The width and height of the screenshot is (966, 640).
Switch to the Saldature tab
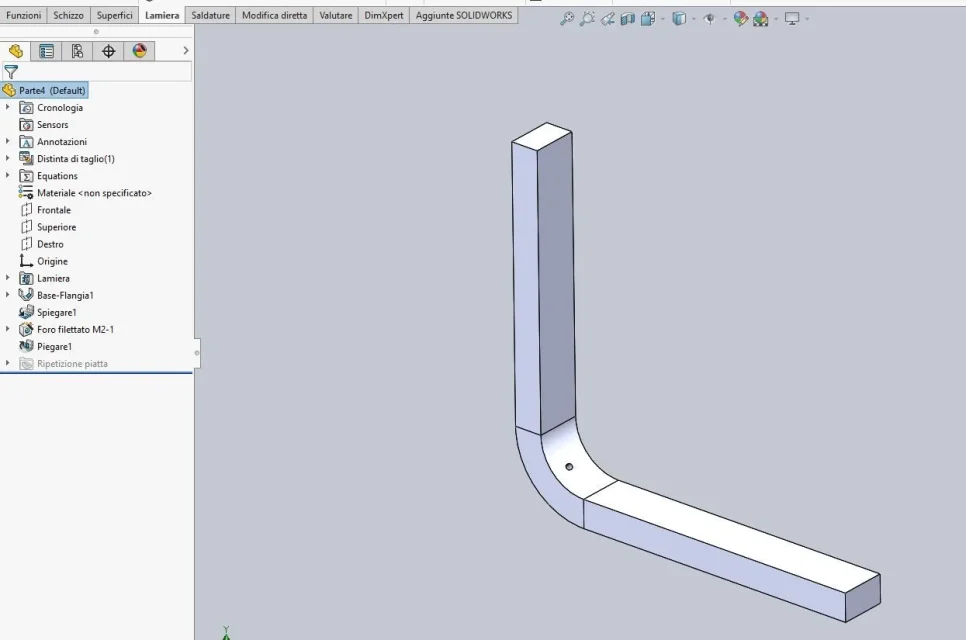click(x=210, y=15)
